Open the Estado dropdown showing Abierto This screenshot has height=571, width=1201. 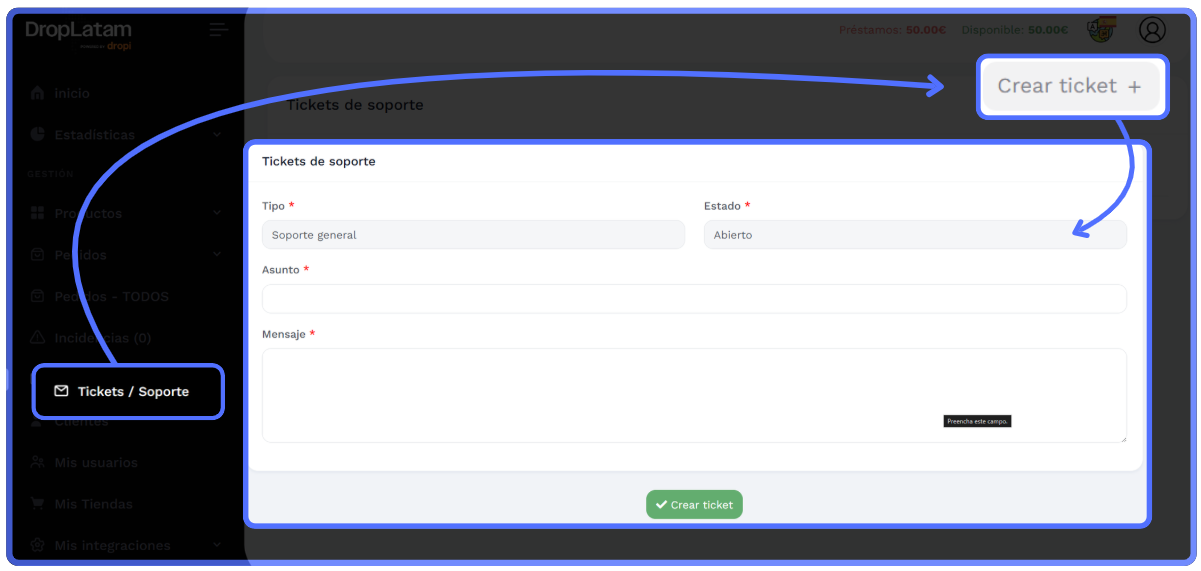(914, 235)
